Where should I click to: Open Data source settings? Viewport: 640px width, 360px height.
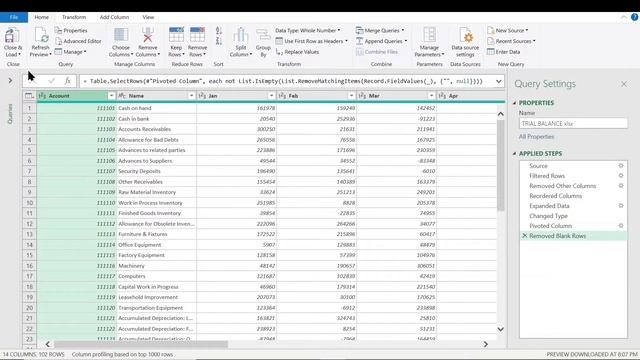pos(465,42)
